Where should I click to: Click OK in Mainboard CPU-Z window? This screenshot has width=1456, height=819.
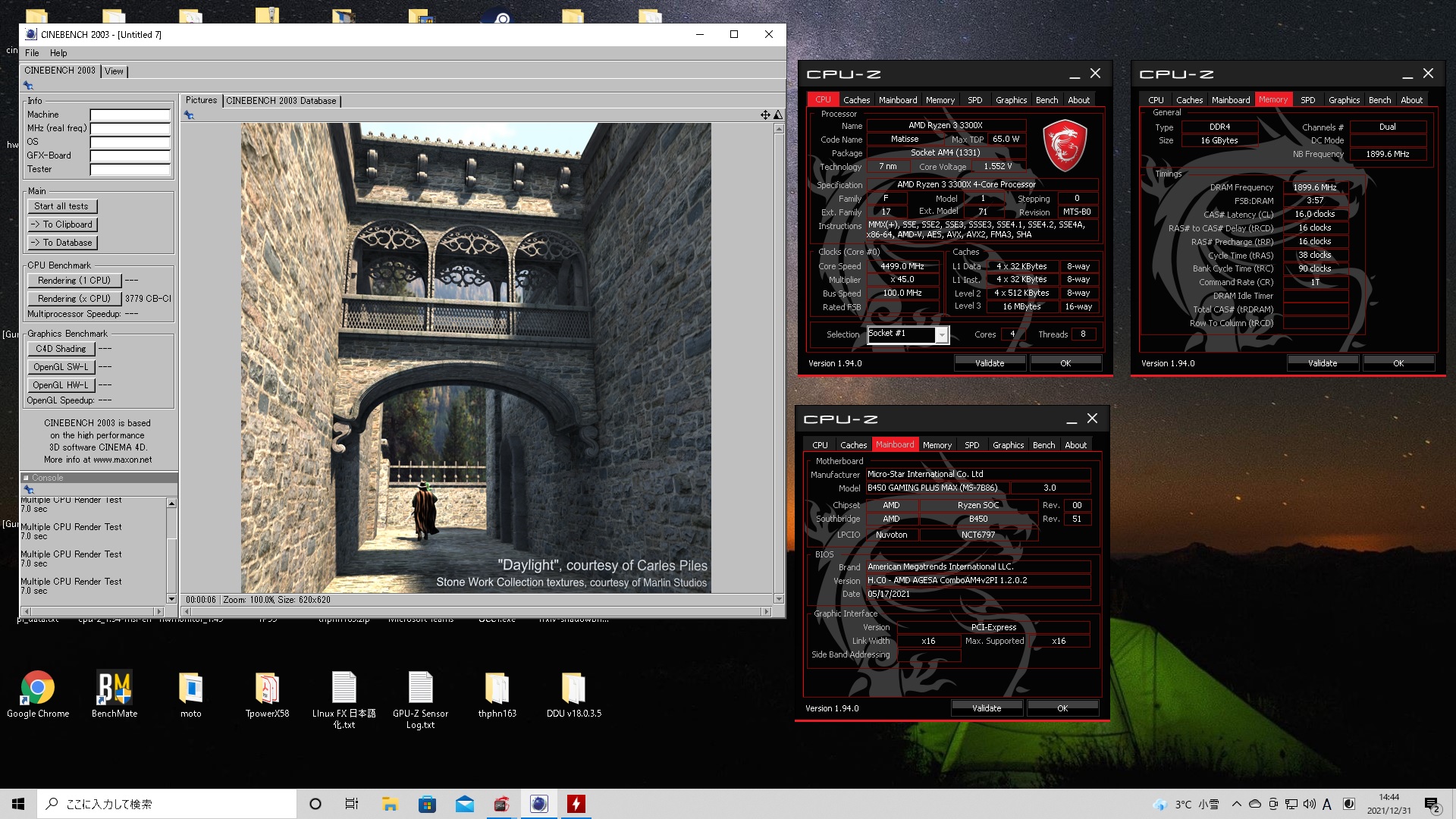[x=1062, y=708]
